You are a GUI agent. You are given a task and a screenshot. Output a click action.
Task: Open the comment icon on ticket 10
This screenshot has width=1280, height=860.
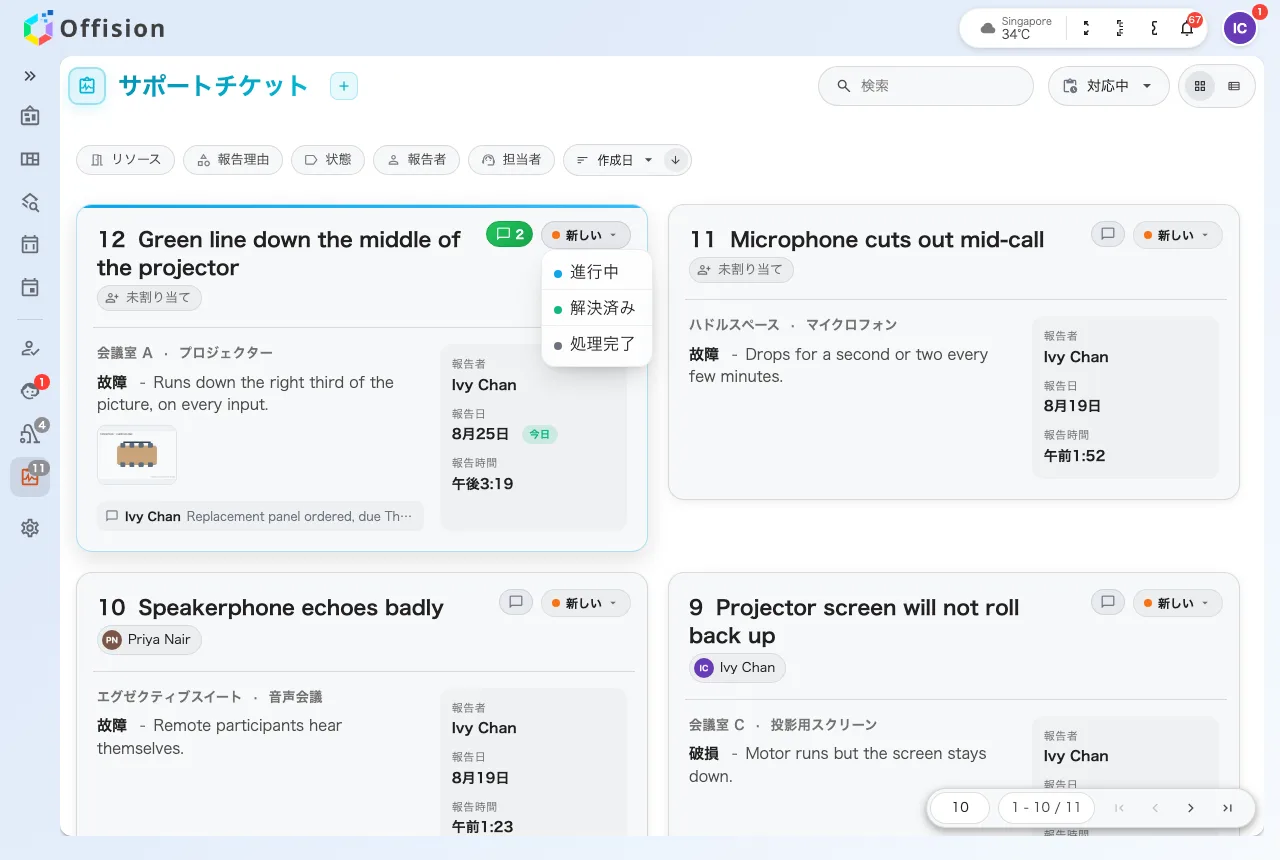point(516,603)
